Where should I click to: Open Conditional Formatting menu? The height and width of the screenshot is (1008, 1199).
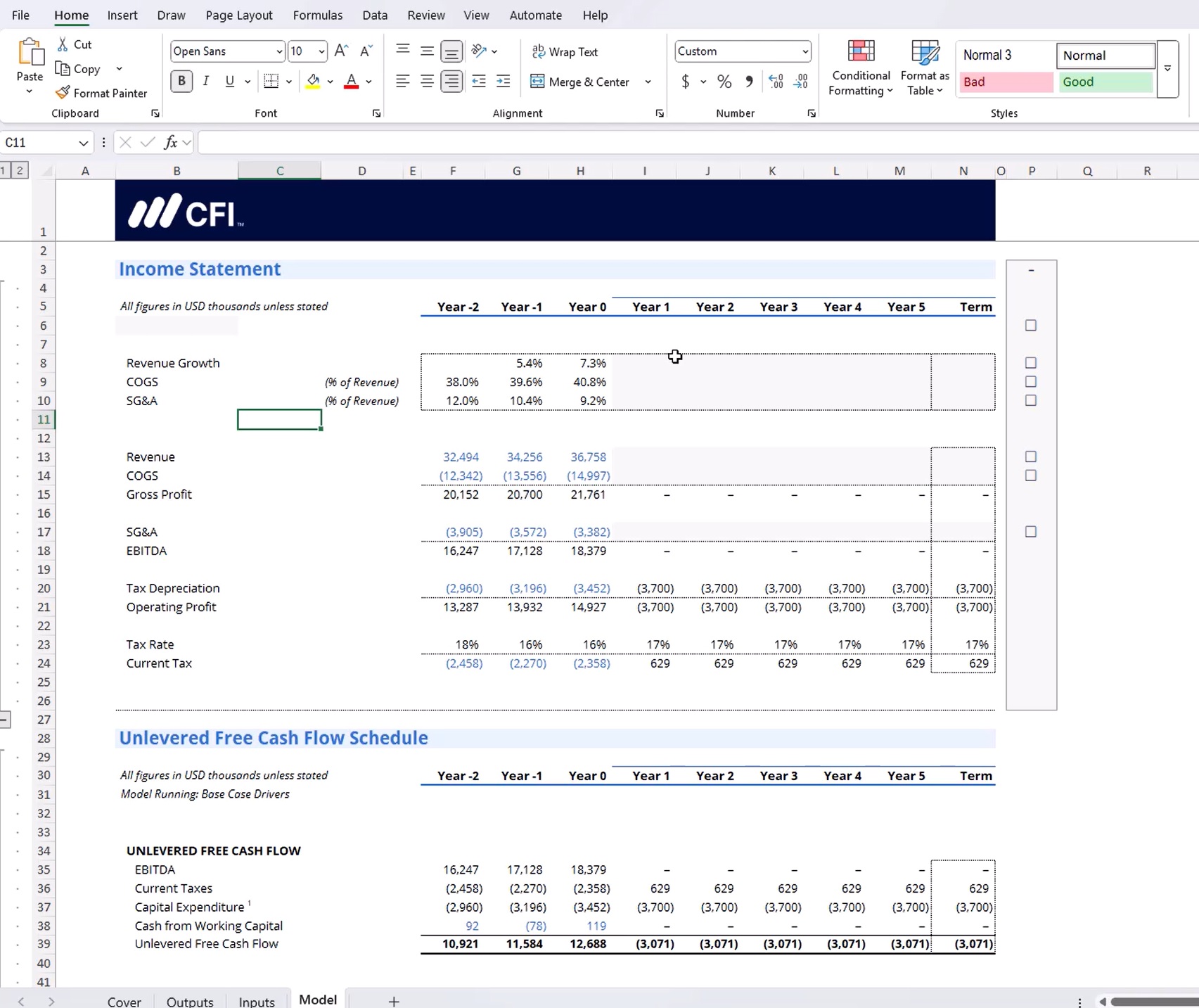861,69
